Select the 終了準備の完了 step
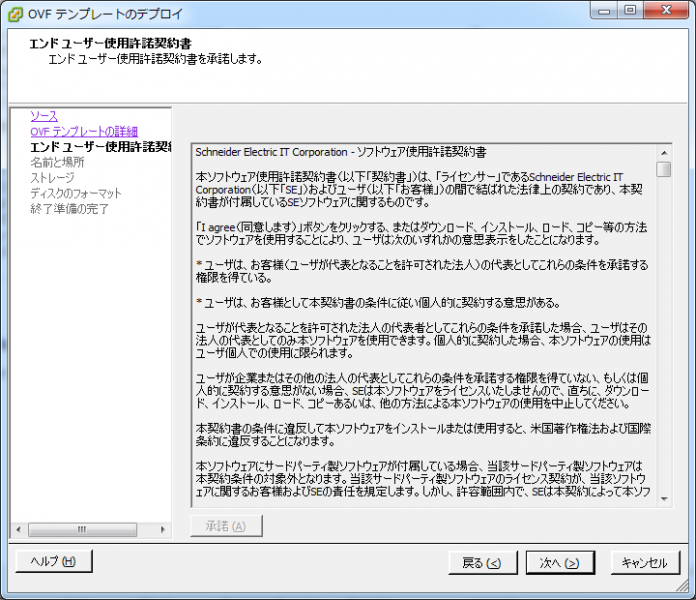This screenshot has width=696, height=600. (x=69, y=209)
